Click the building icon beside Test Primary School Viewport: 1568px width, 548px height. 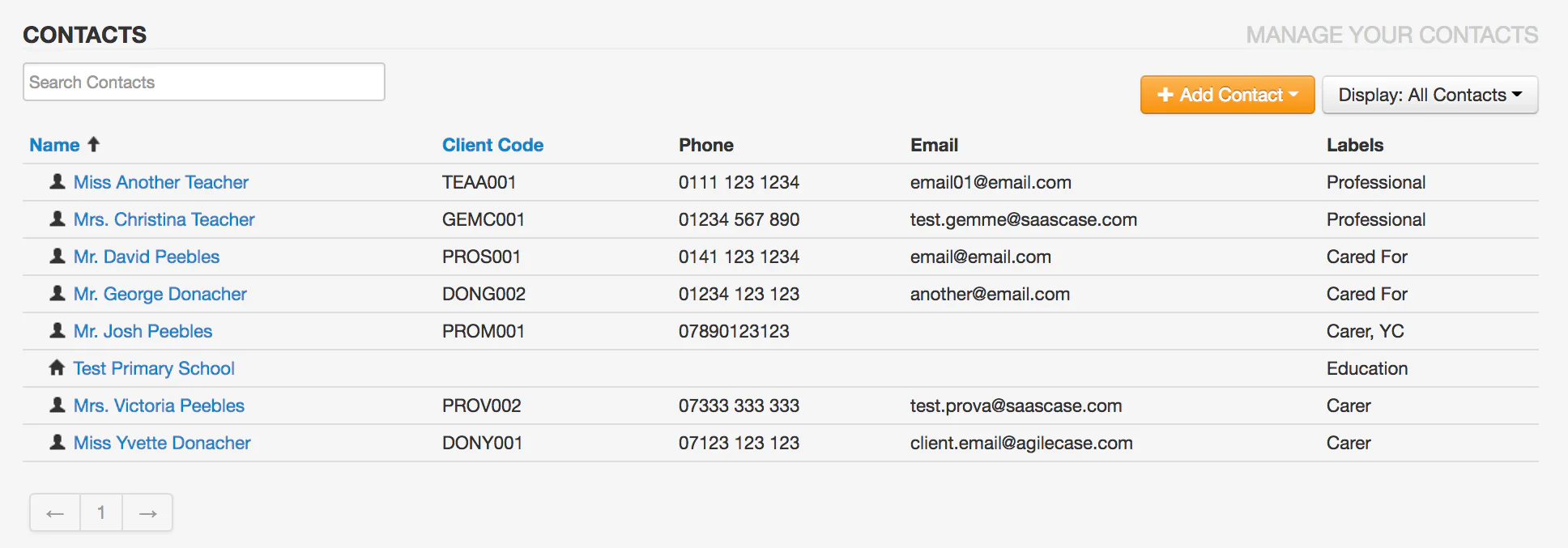(57, 367)
